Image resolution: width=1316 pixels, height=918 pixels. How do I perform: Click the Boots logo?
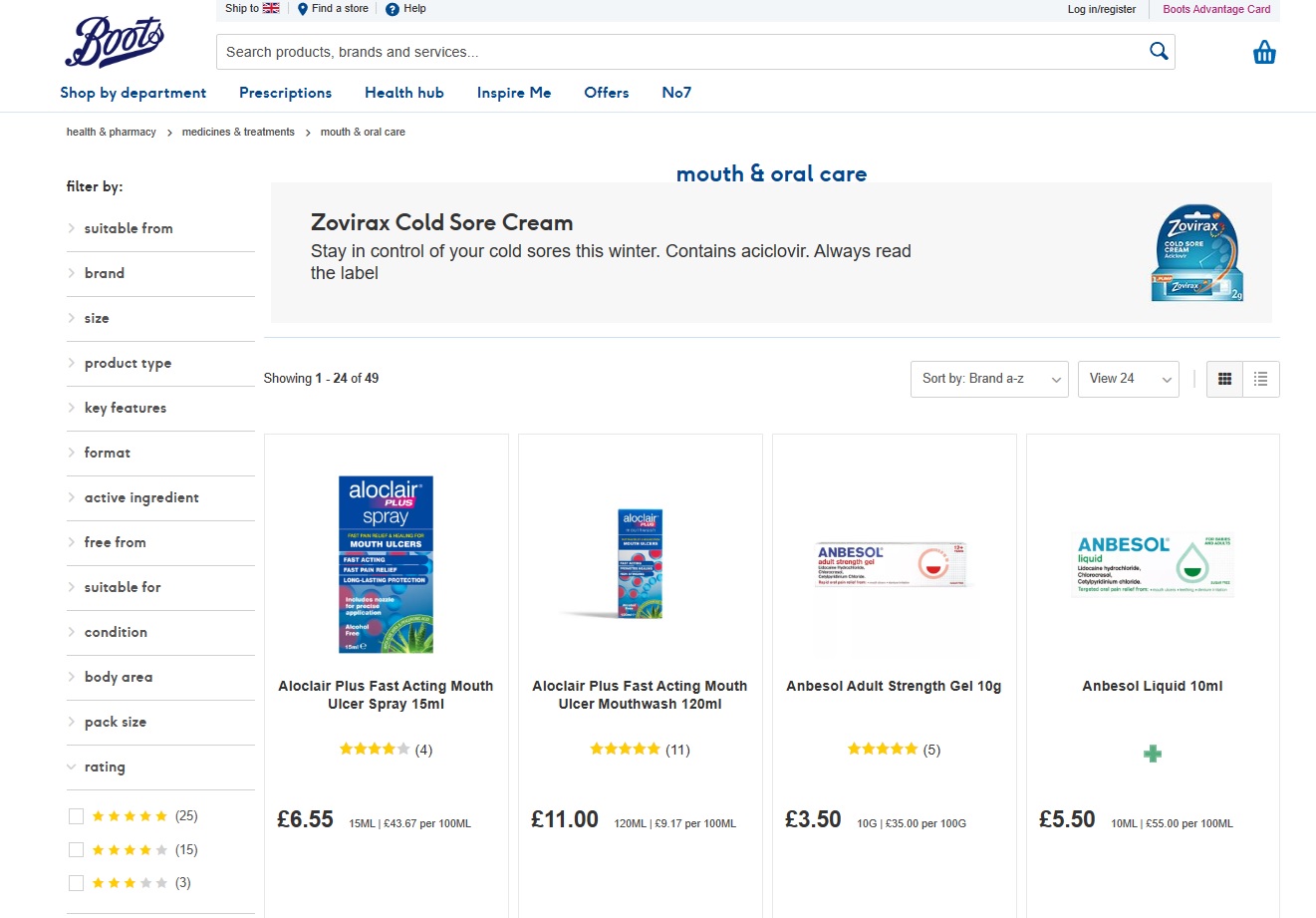click(114, 43)
